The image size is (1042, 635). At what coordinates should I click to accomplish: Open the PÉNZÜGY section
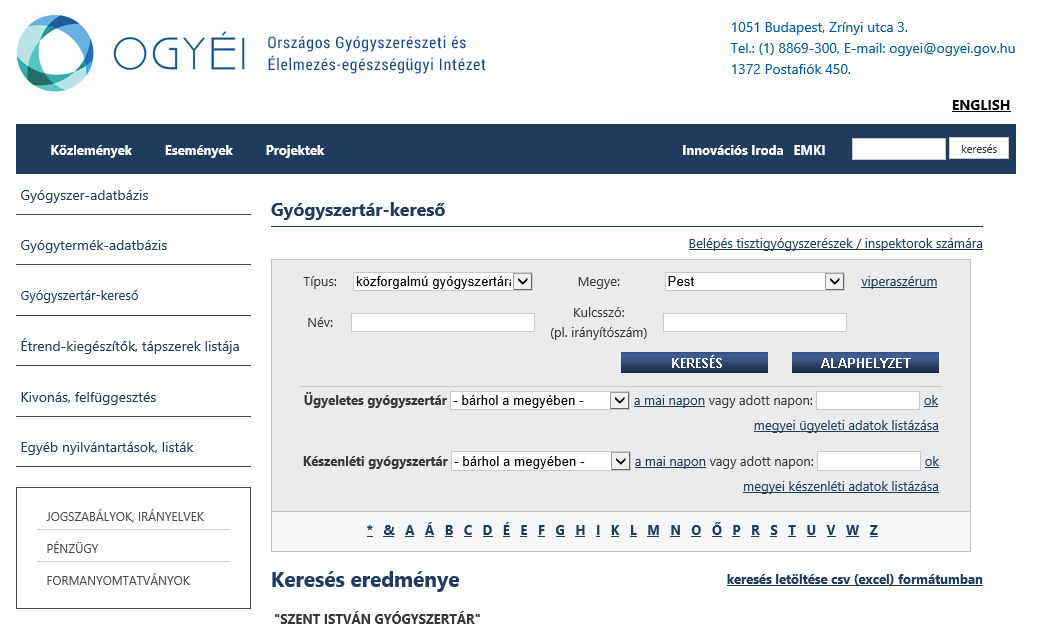pyautogui.click(x=72, y=548)
